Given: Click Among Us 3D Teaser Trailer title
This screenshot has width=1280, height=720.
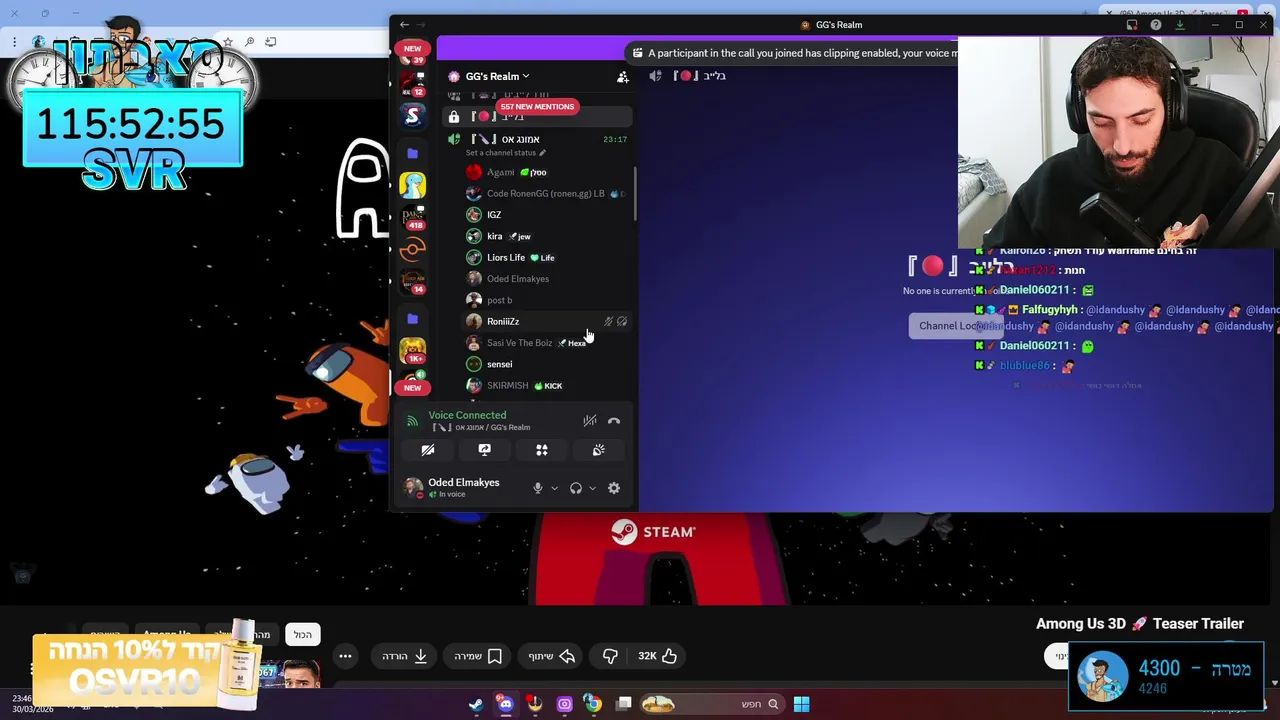Looking at the screenshot, I should tap(1140, 623).
